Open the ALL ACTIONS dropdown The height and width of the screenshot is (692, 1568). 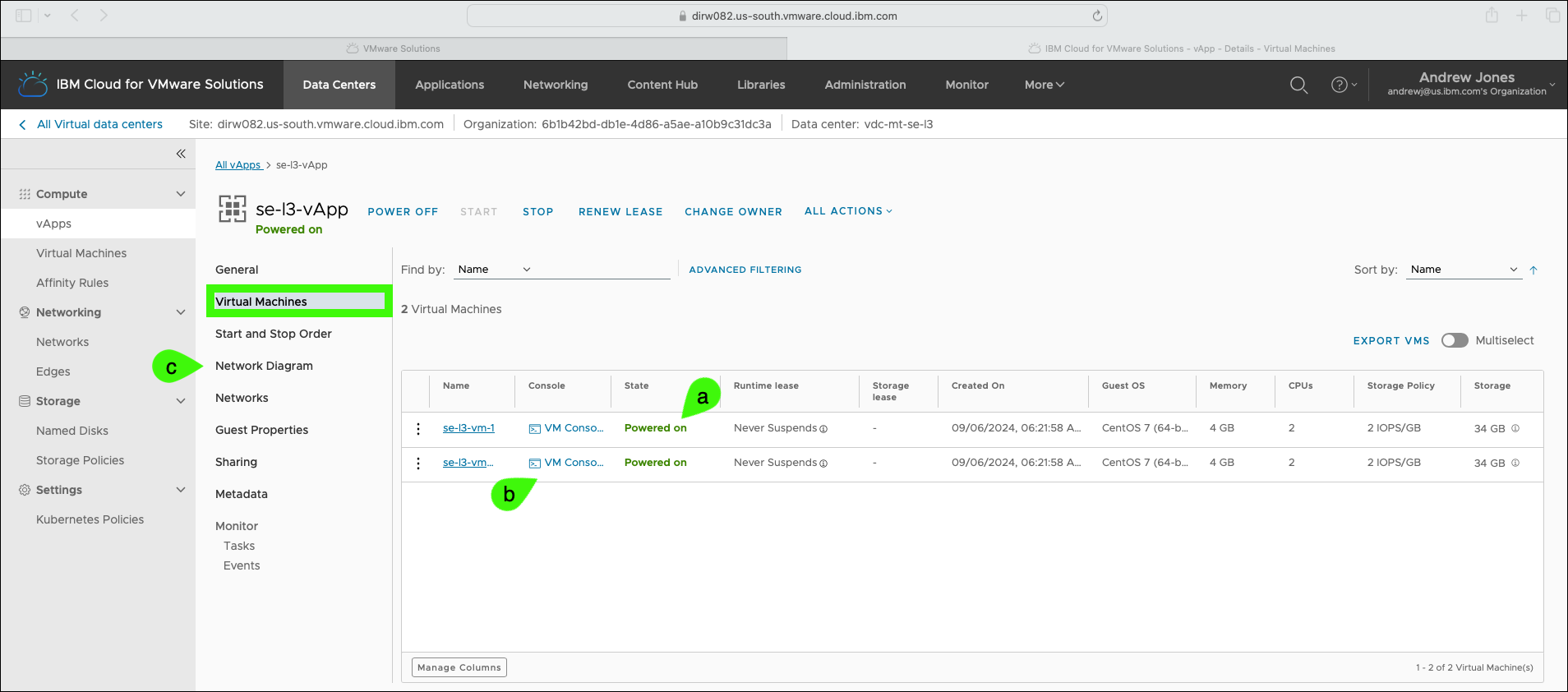(848, 211)
